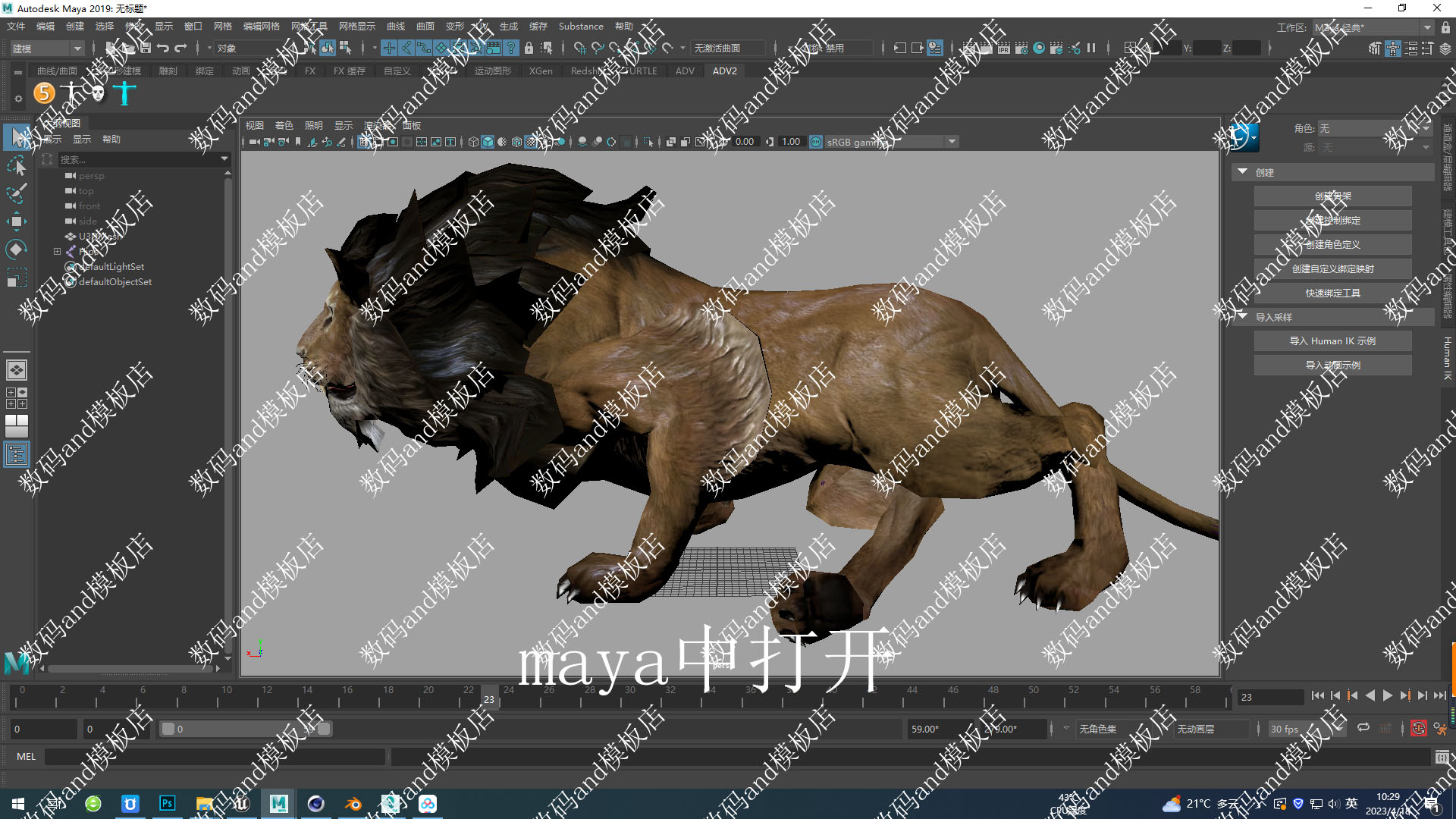Click the viewport select camera icon

(254, 142)
